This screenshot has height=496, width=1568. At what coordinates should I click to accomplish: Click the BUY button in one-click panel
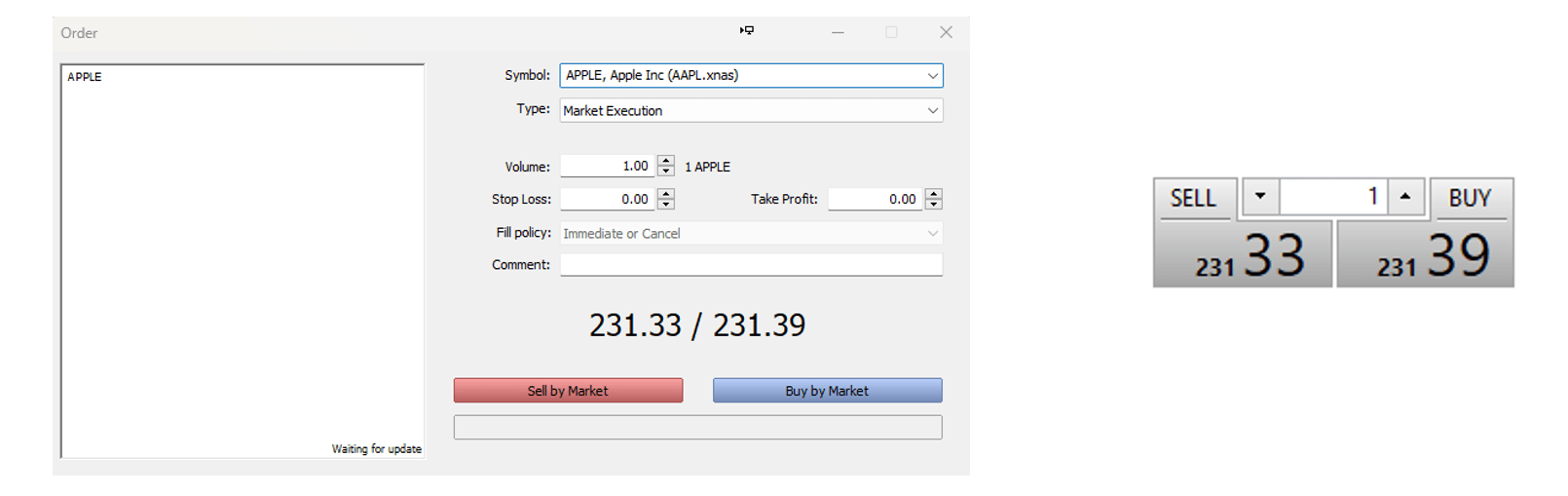pos(1471,198)
